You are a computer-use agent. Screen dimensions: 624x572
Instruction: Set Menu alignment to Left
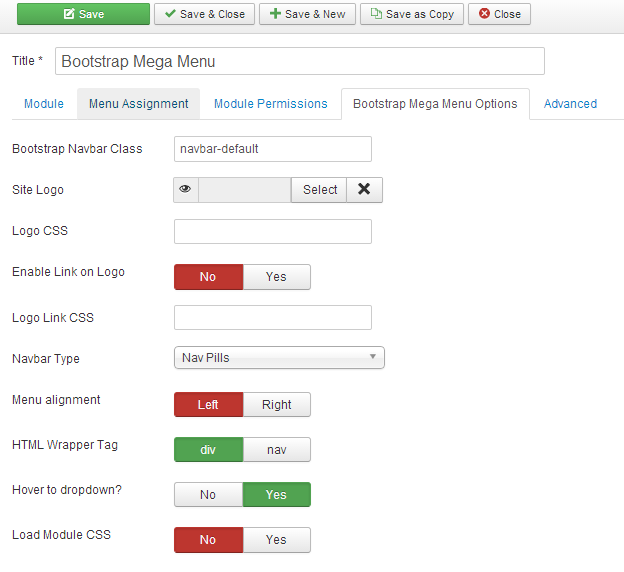click(x=208, y=404)
